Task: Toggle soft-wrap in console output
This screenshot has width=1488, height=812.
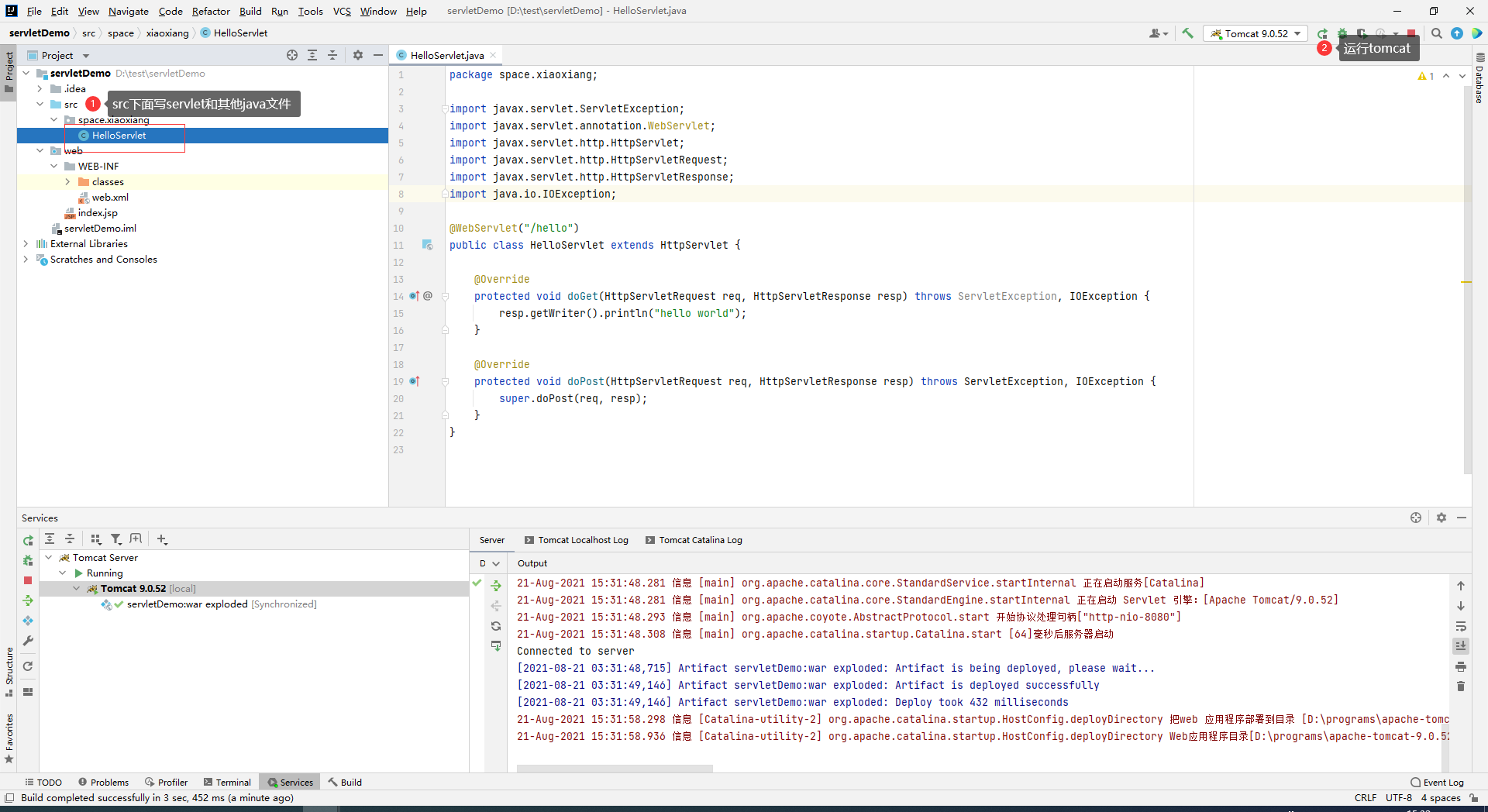Action: pos(1460,626)
